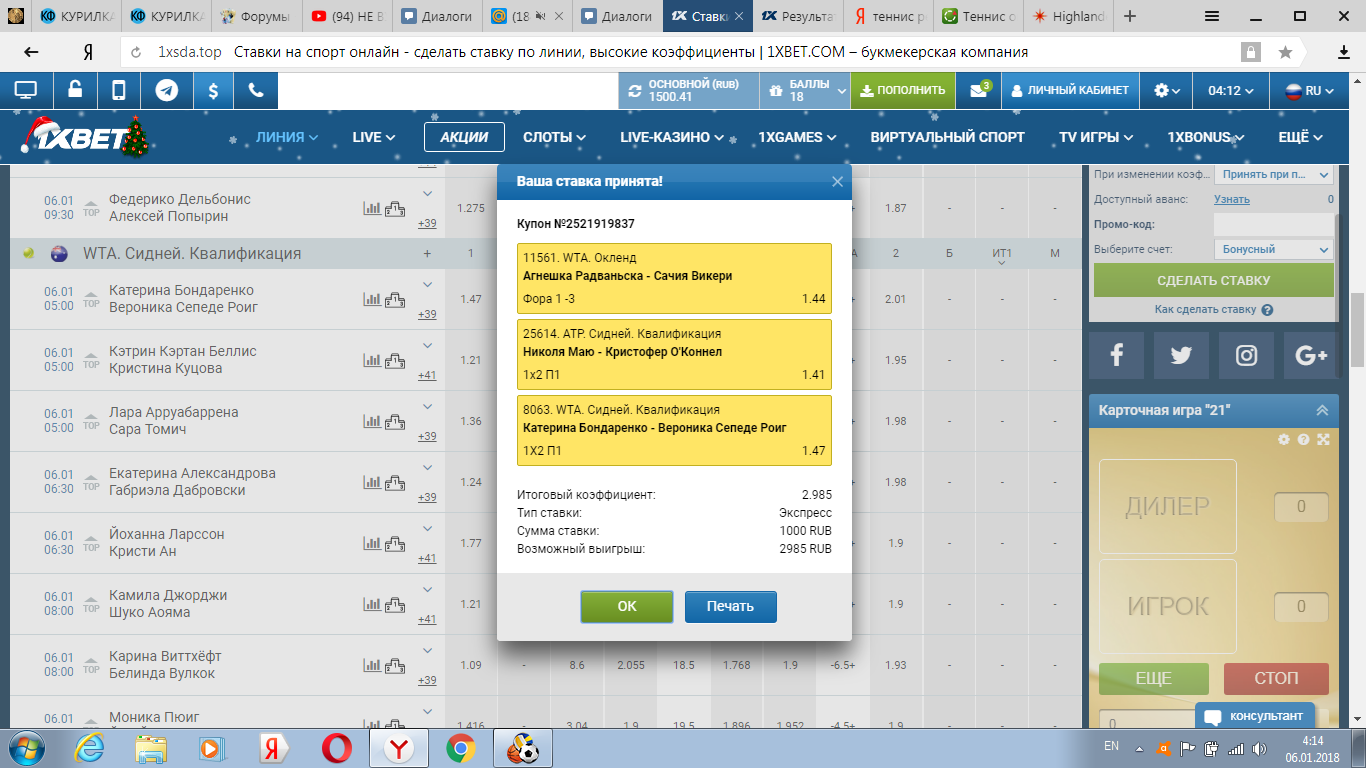Click the Печать button
Screen dimensions: 1366x768
click(x=730, y=606)
